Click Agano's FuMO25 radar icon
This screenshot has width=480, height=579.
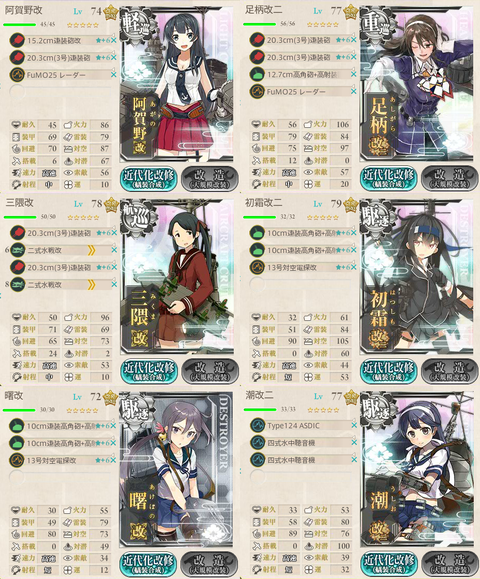(x=17, y=75)
